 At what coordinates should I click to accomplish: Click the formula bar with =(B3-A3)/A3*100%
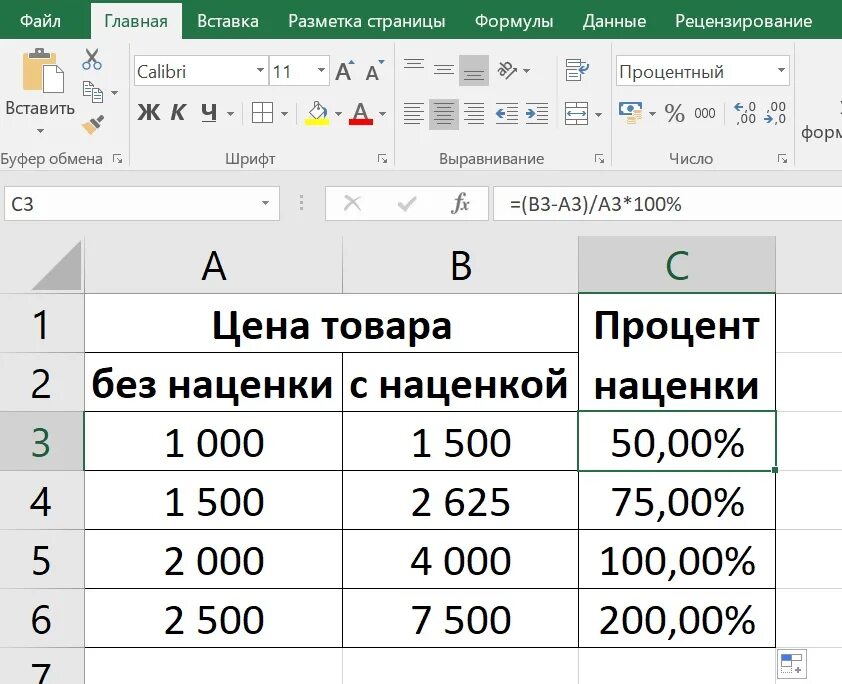click(667, 203)
